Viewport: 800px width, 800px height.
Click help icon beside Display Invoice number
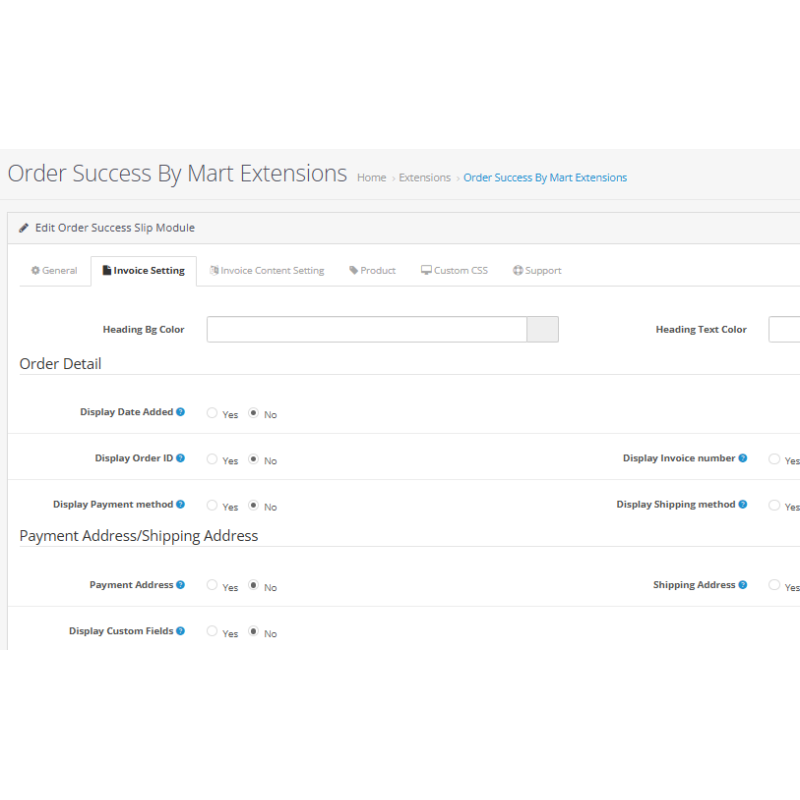click(742, 458)
